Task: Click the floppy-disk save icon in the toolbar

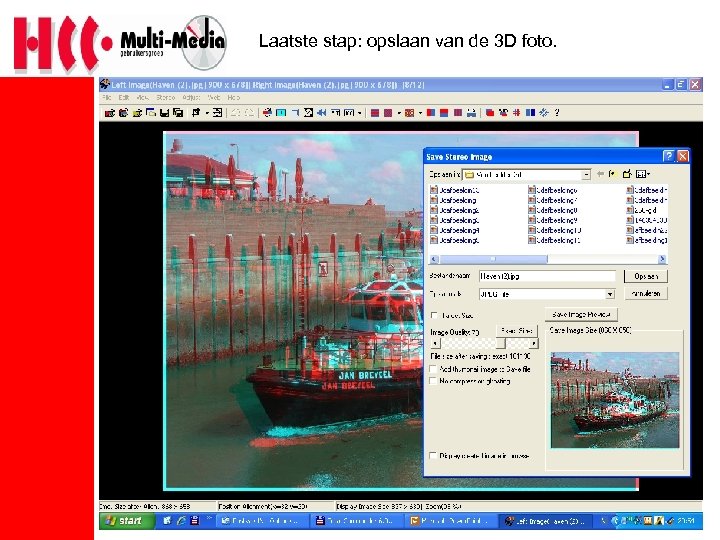Action: click(x=164, y=112)
